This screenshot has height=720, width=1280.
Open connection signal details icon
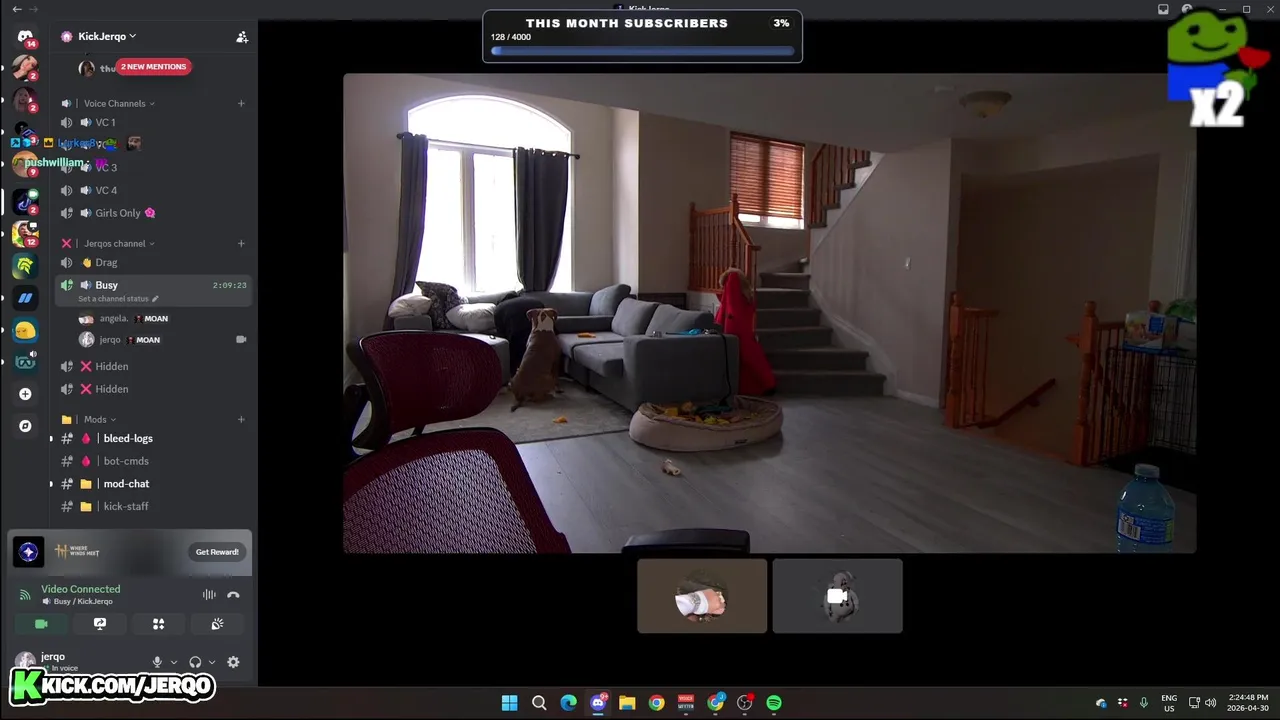pyautogui.click(x=25, y=595)
